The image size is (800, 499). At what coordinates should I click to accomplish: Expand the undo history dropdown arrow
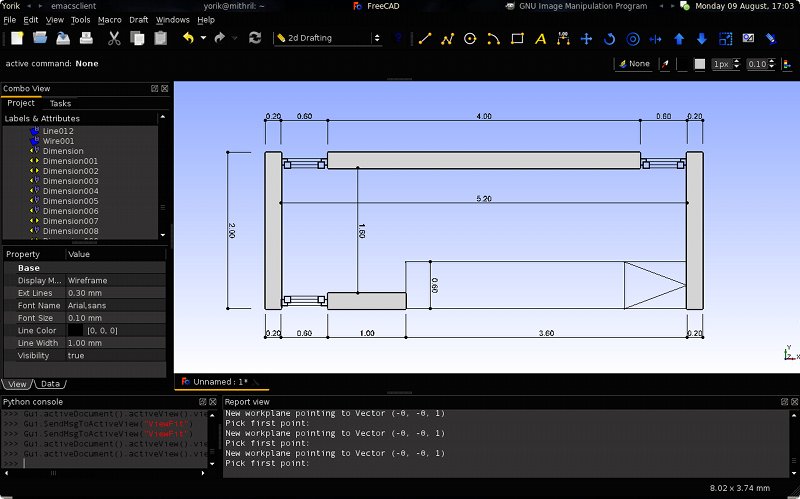point(203,39)
